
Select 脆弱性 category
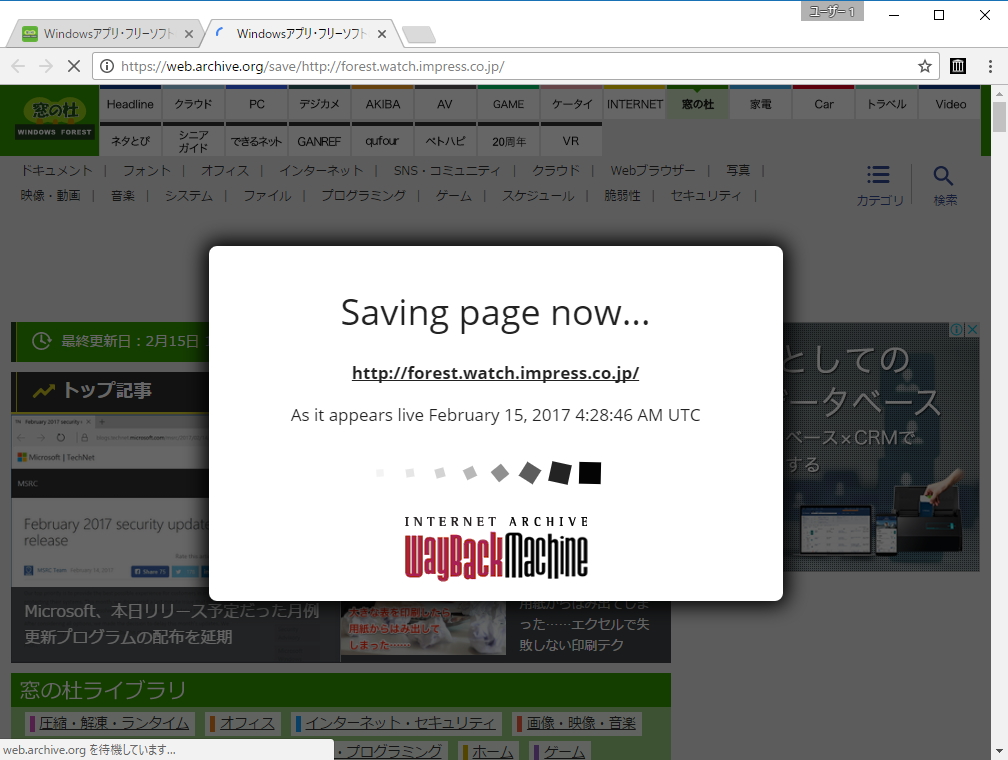(x=622, y=195)
